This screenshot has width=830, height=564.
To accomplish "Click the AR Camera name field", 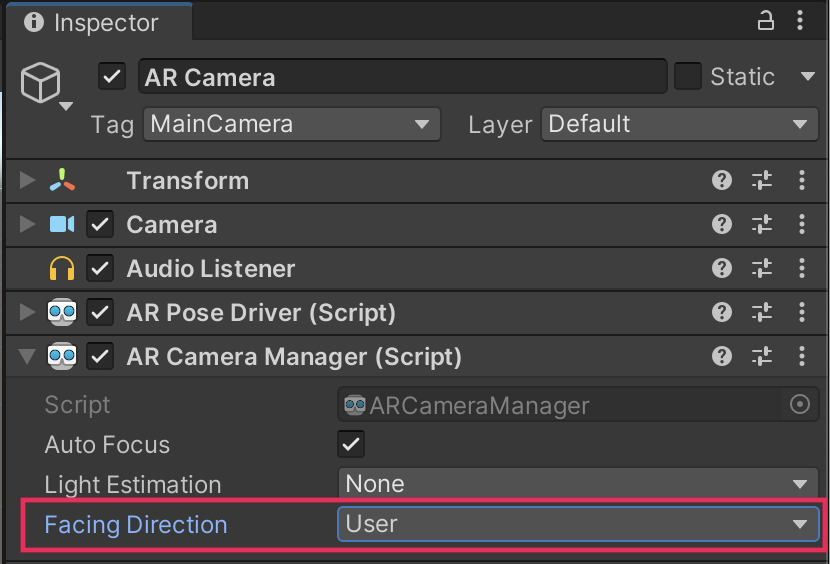I will pos(402,77).
